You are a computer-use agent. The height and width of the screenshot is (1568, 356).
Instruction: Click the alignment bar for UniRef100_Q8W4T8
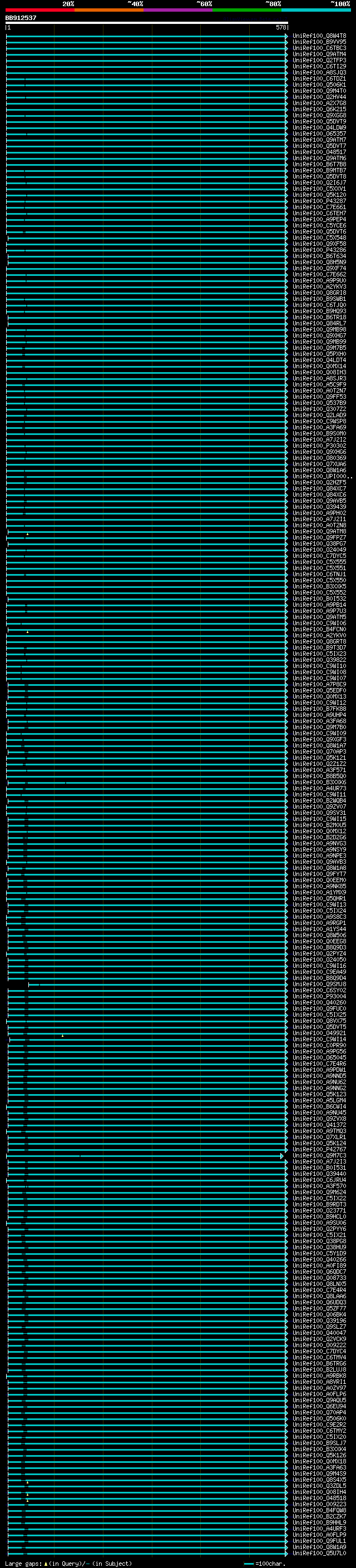pyautogui.click(x=147, y=36)
